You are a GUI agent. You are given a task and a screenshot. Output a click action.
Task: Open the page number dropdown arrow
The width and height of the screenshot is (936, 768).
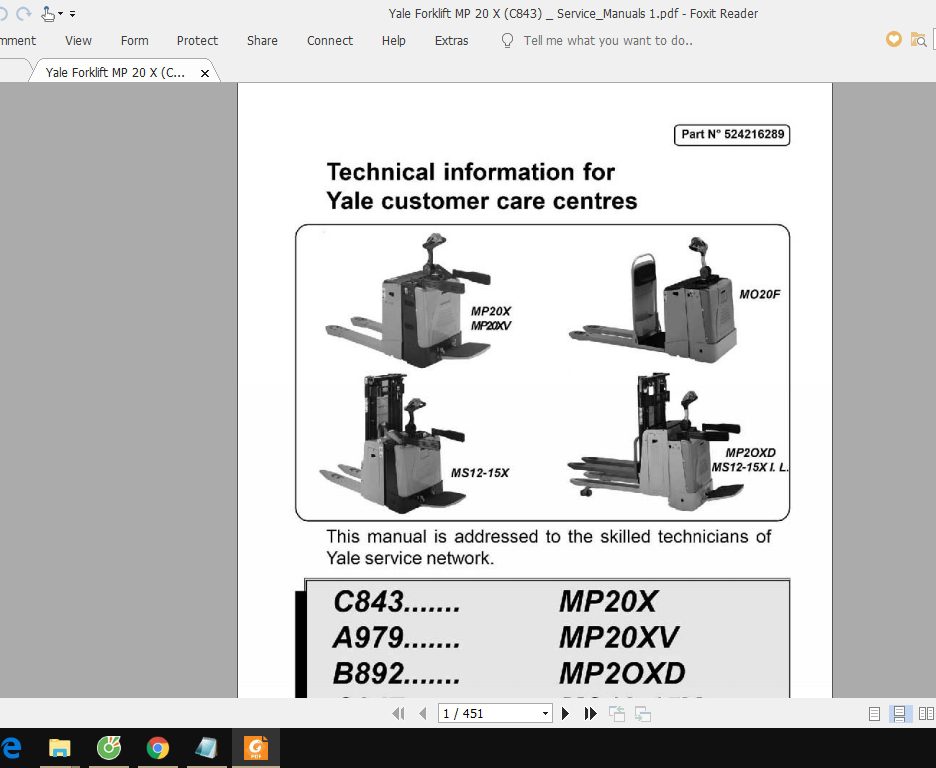[x=545, y=714]
